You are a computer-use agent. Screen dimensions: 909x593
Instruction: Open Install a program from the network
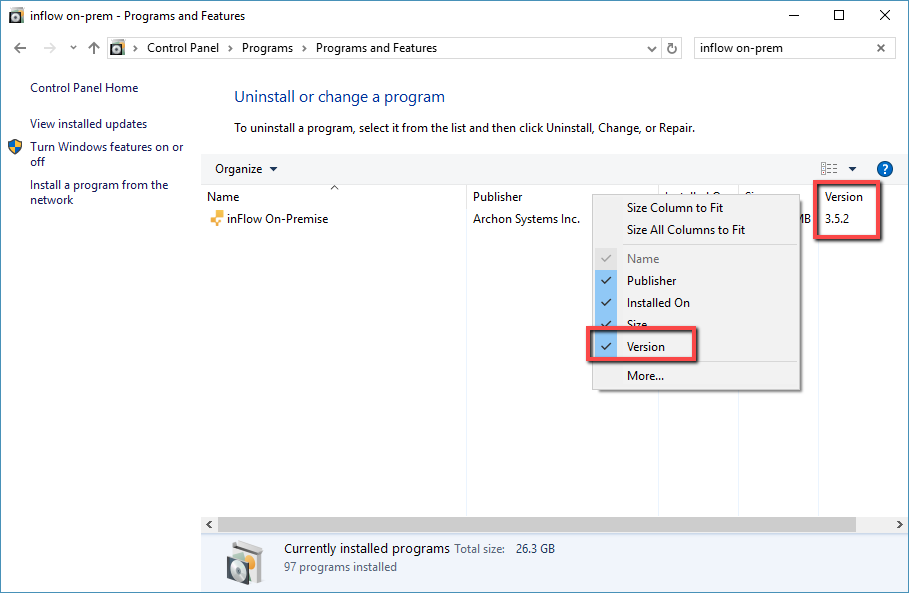[x=99, y=192]
